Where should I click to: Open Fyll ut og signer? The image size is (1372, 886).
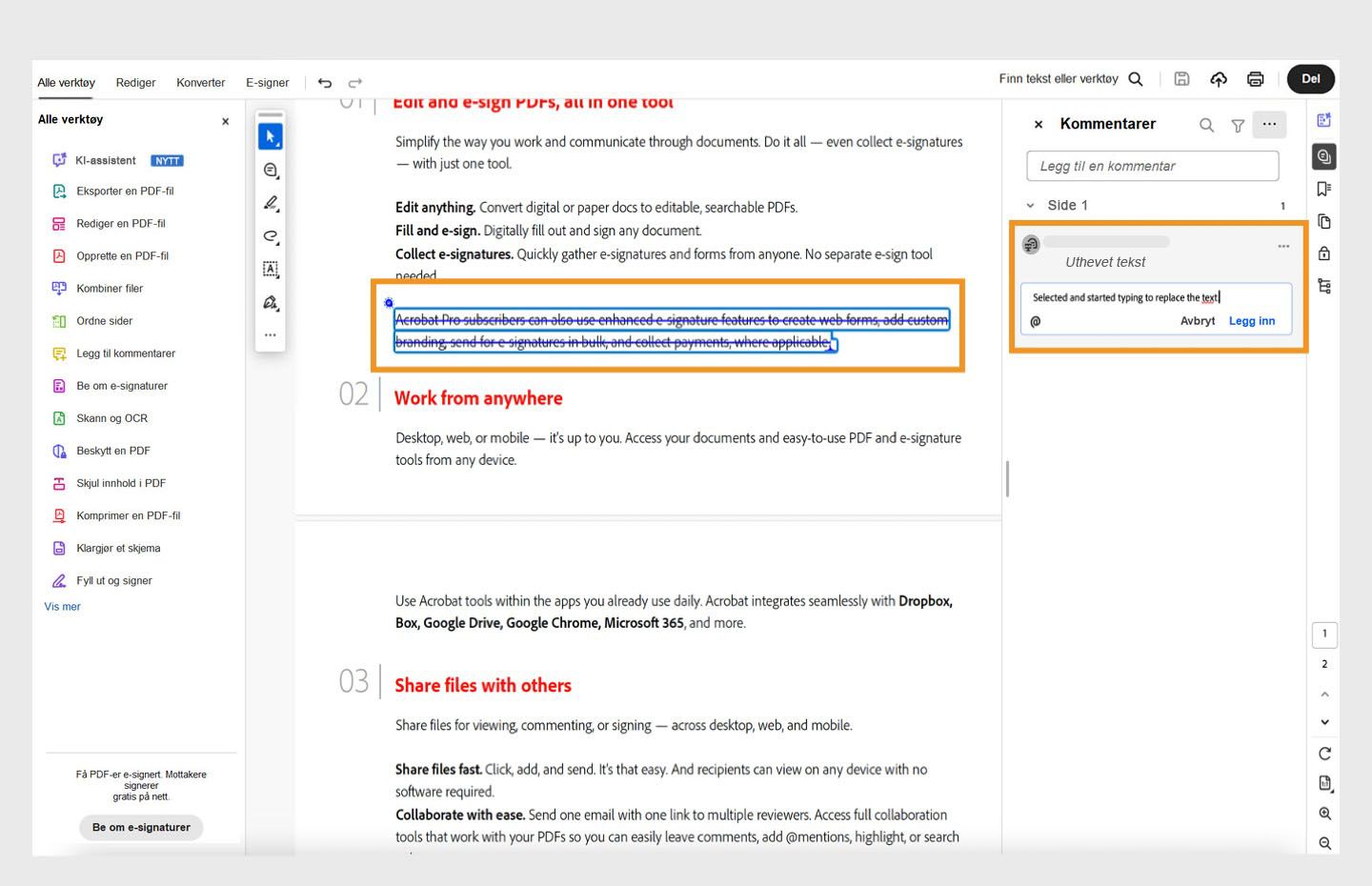102,580
